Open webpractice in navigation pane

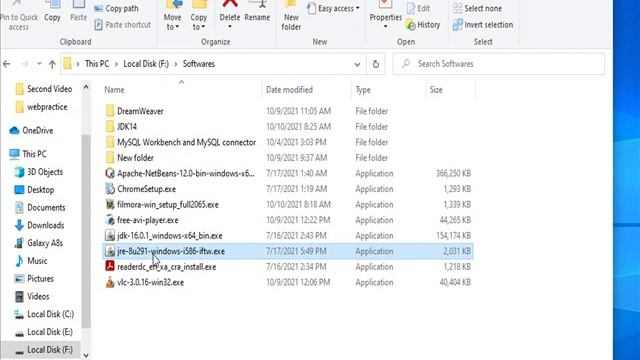pyautogui.click(x=42, y=107)
